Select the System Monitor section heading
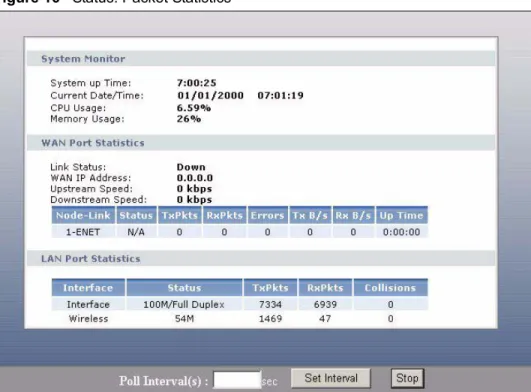Screen dimensions: 531x392 point(83,59)
